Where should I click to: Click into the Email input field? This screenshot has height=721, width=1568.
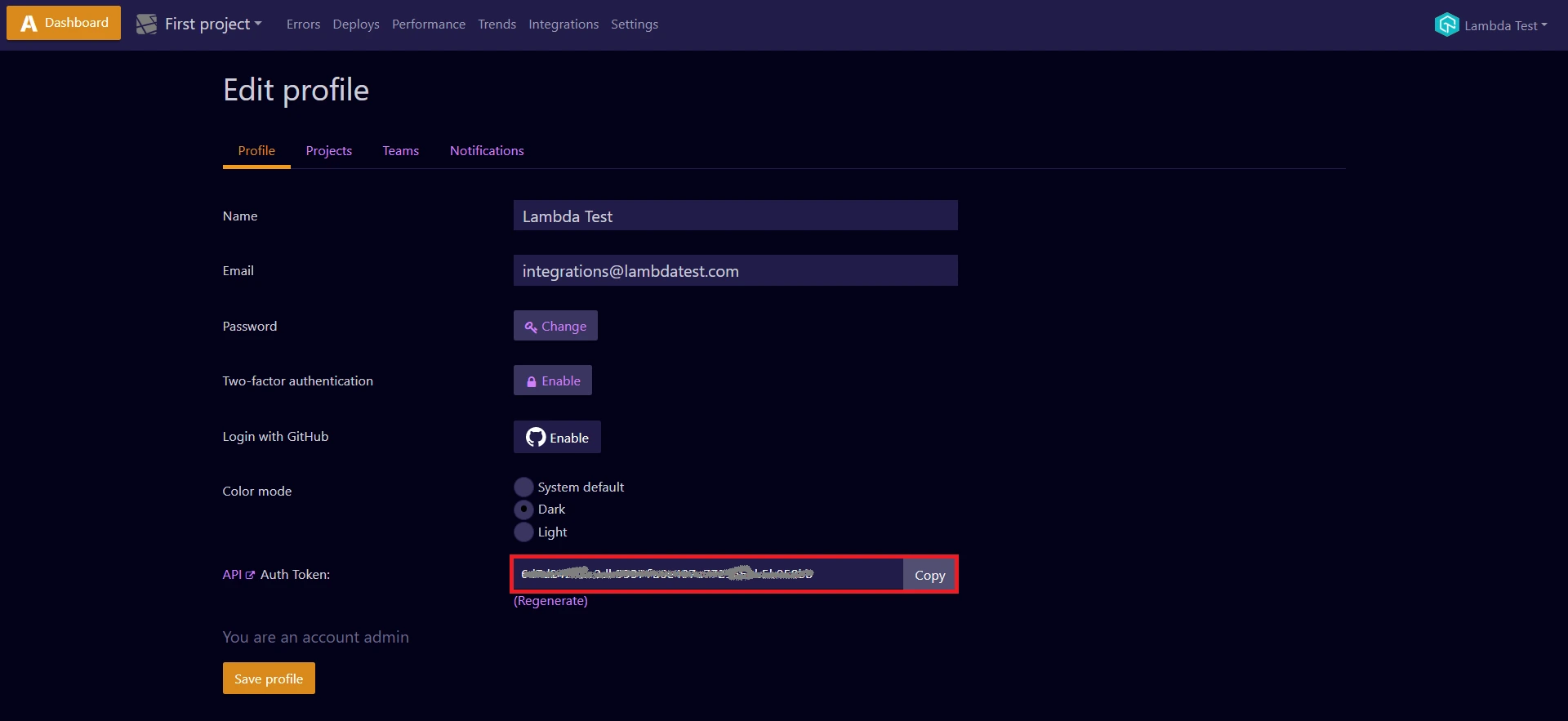(x=735, y=271)
